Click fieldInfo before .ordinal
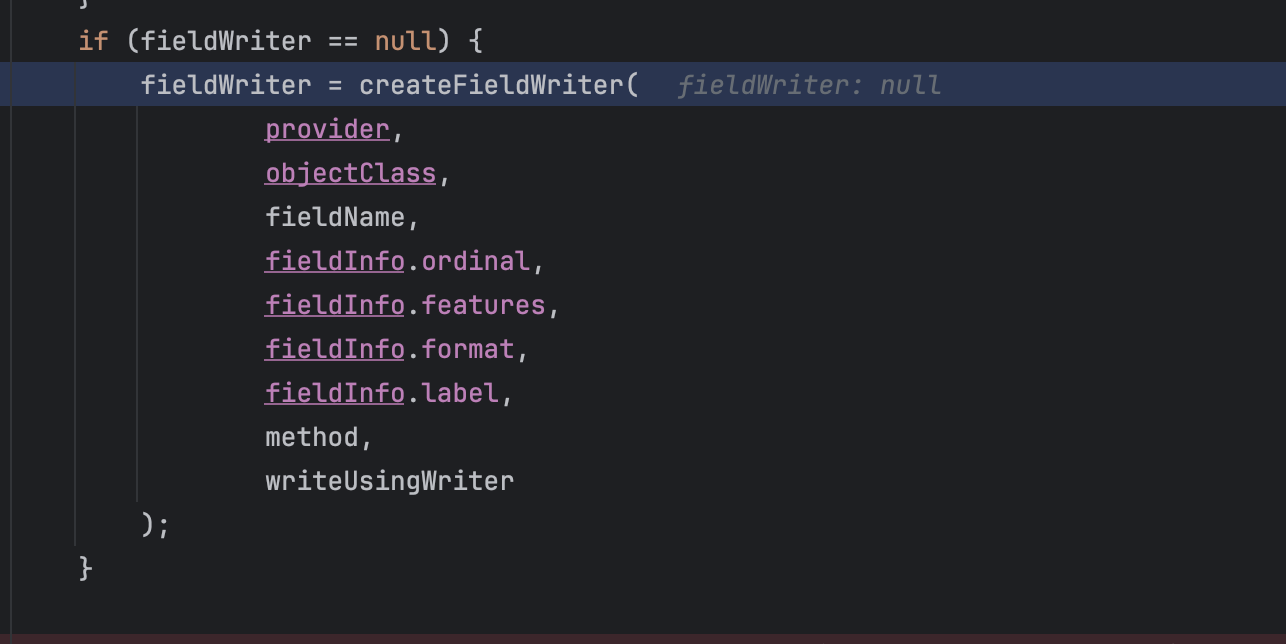Image resolution: width=1286 pixels, height=644 pixels. [x=334, y=262]
